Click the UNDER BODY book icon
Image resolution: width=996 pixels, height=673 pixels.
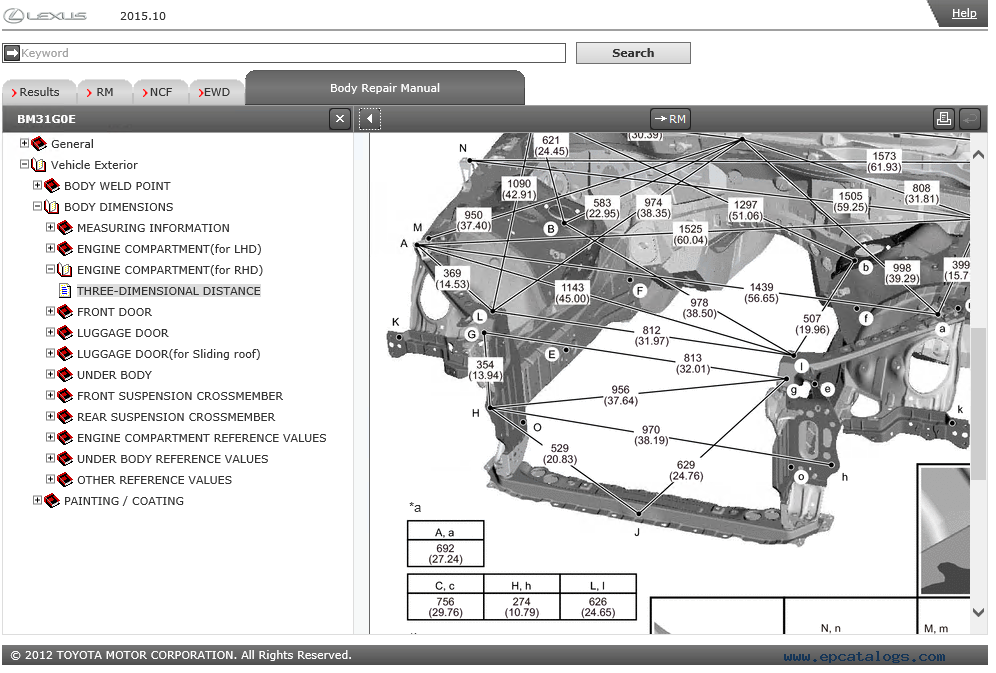point(65,375)
